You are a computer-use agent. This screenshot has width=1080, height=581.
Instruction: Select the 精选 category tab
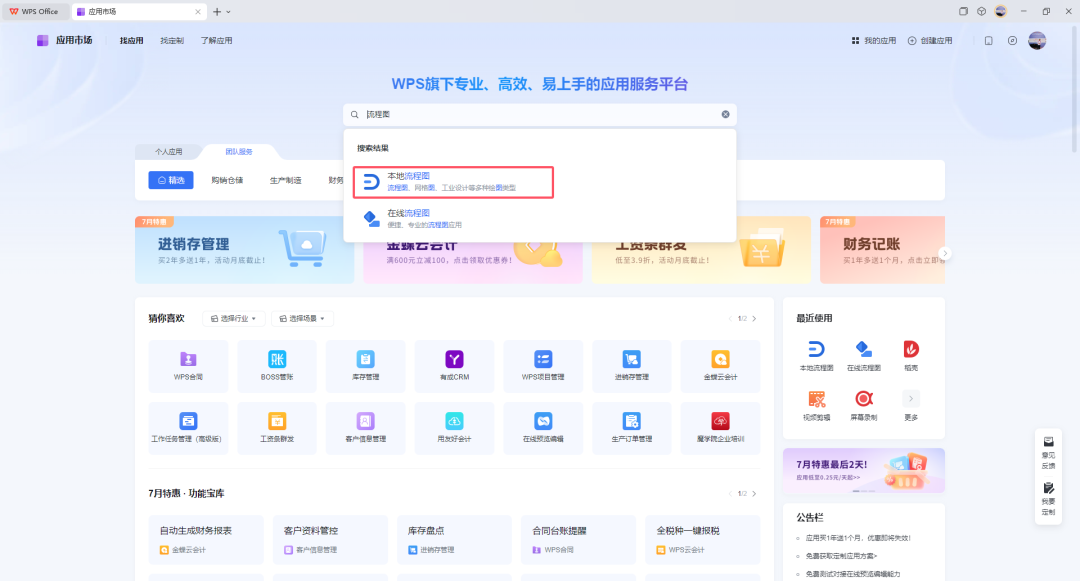pos(171,180)
